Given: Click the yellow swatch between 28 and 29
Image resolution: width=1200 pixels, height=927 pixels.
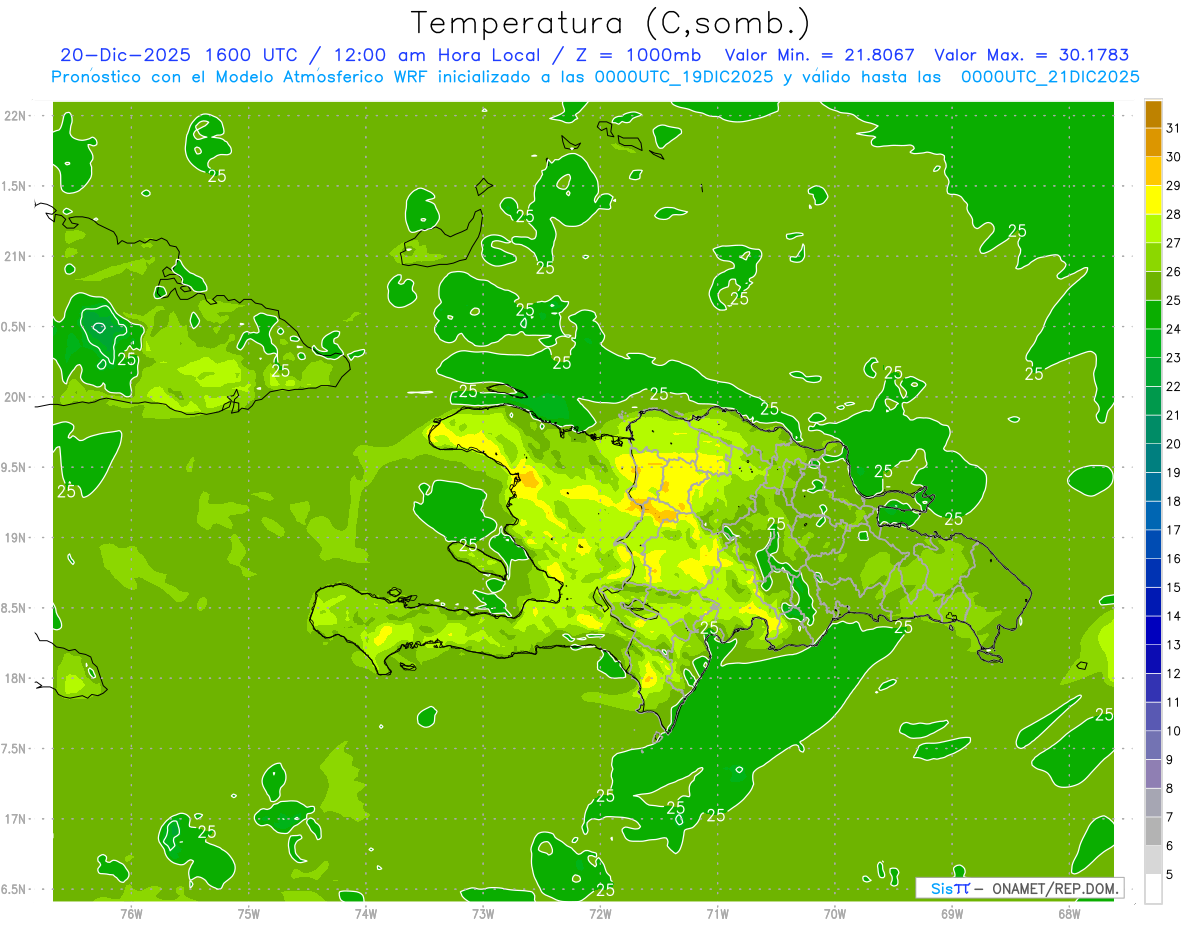Looking at the screenshot, I should tap(1153, 199).
